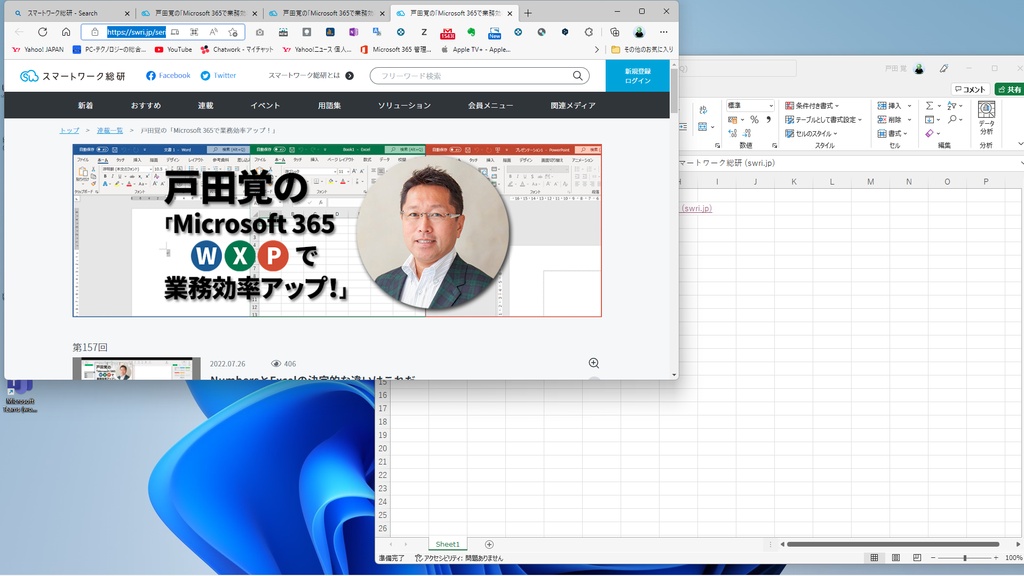
Task: Click wrap text icon in Excel ribbon
Action: [x=703, y=110]
